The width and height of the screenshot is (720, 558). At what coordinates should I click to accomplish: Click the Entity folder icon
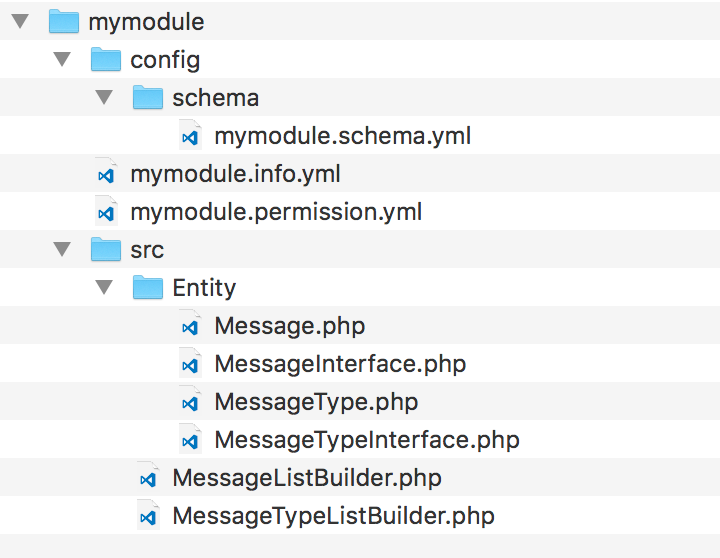(x=148, y=287)
